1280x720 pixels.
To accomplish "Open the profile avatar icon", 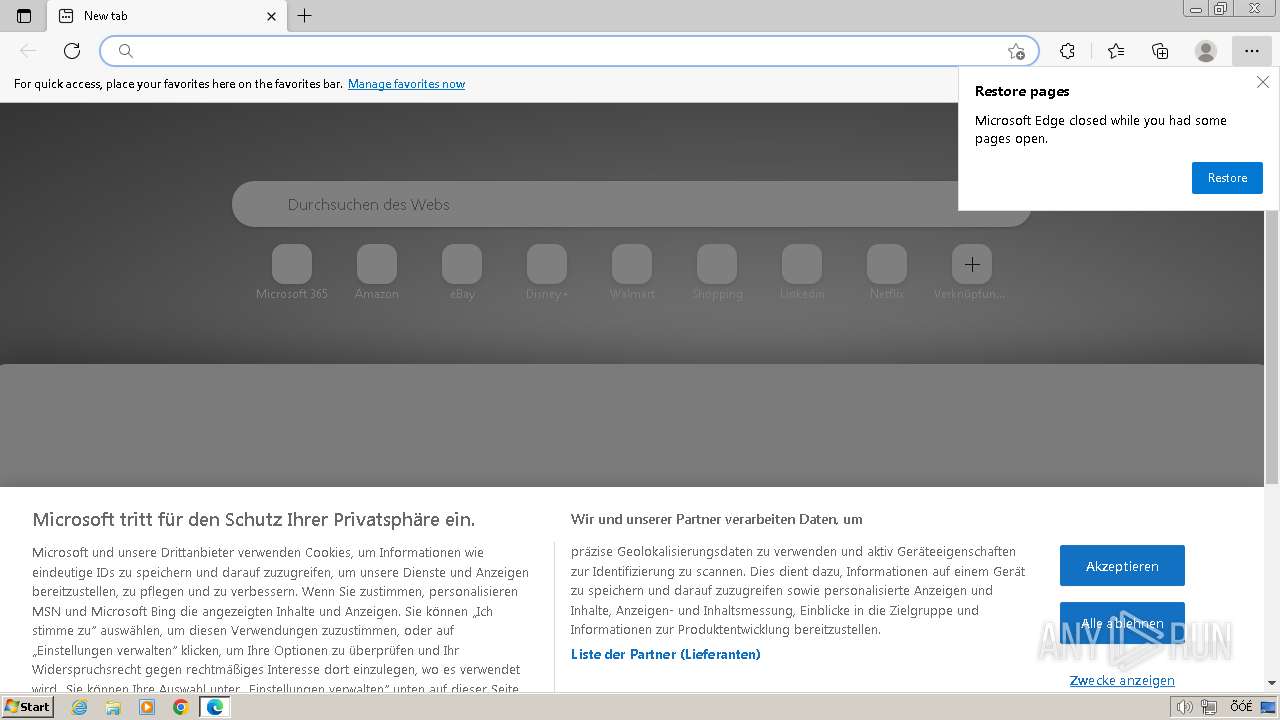I will pyautogui.click(x=1206, y=51).
